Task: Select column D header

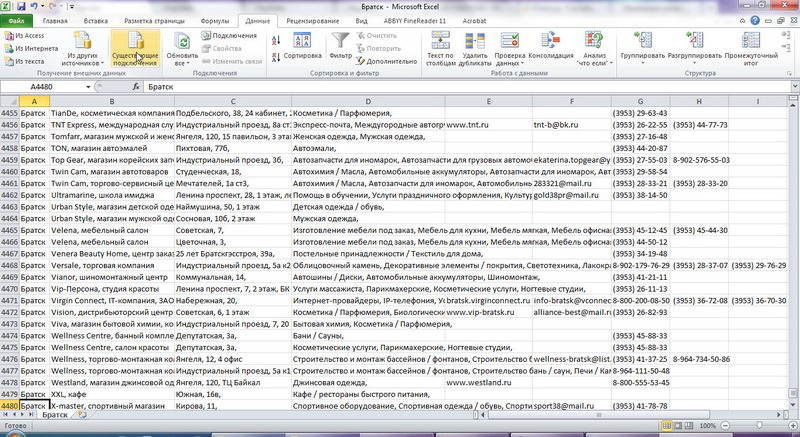Action: 368,101
